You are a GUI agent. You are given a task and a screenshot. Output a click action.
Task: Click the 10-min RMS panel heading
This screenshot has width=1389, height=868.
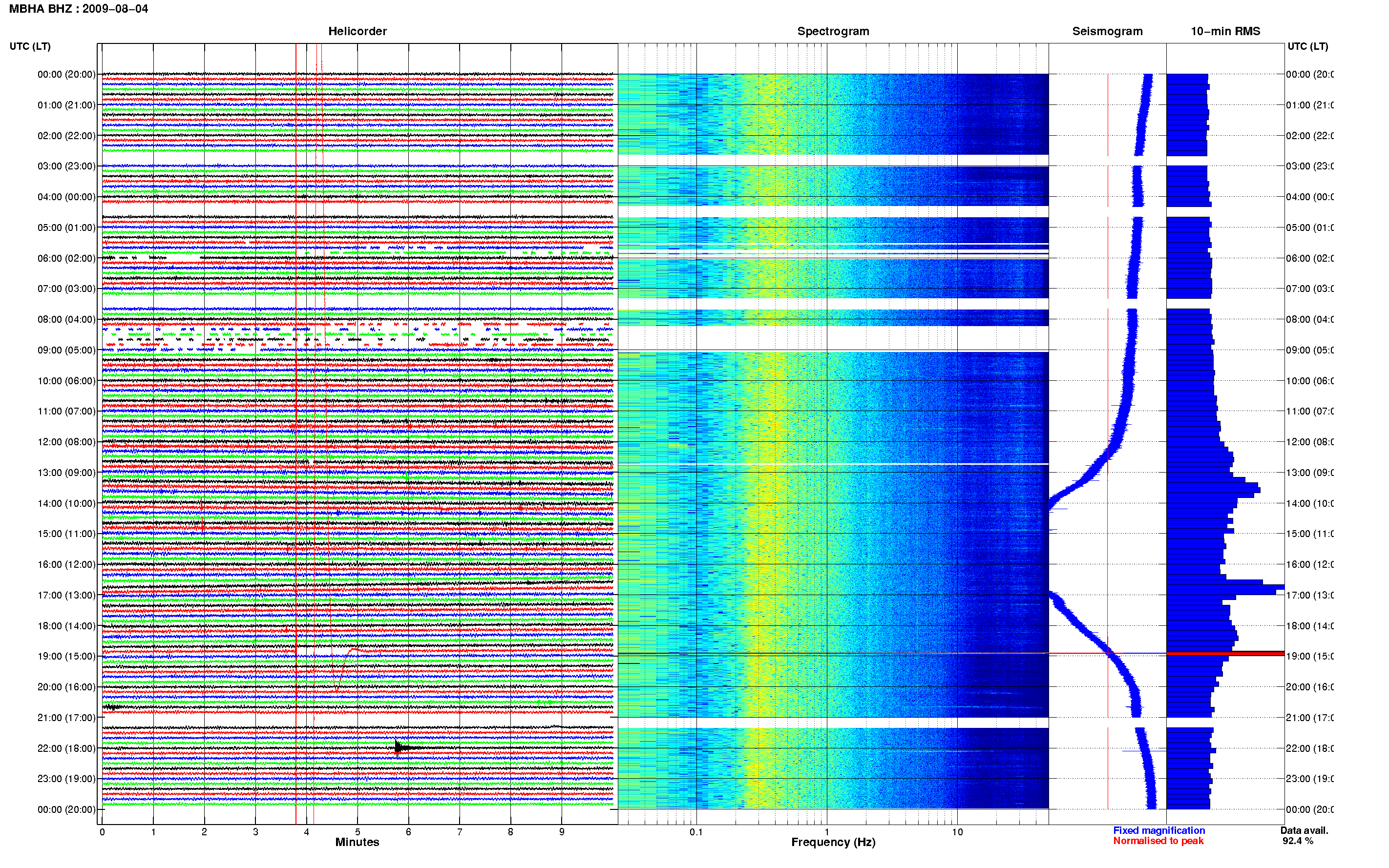click(x=1225, y=31)
